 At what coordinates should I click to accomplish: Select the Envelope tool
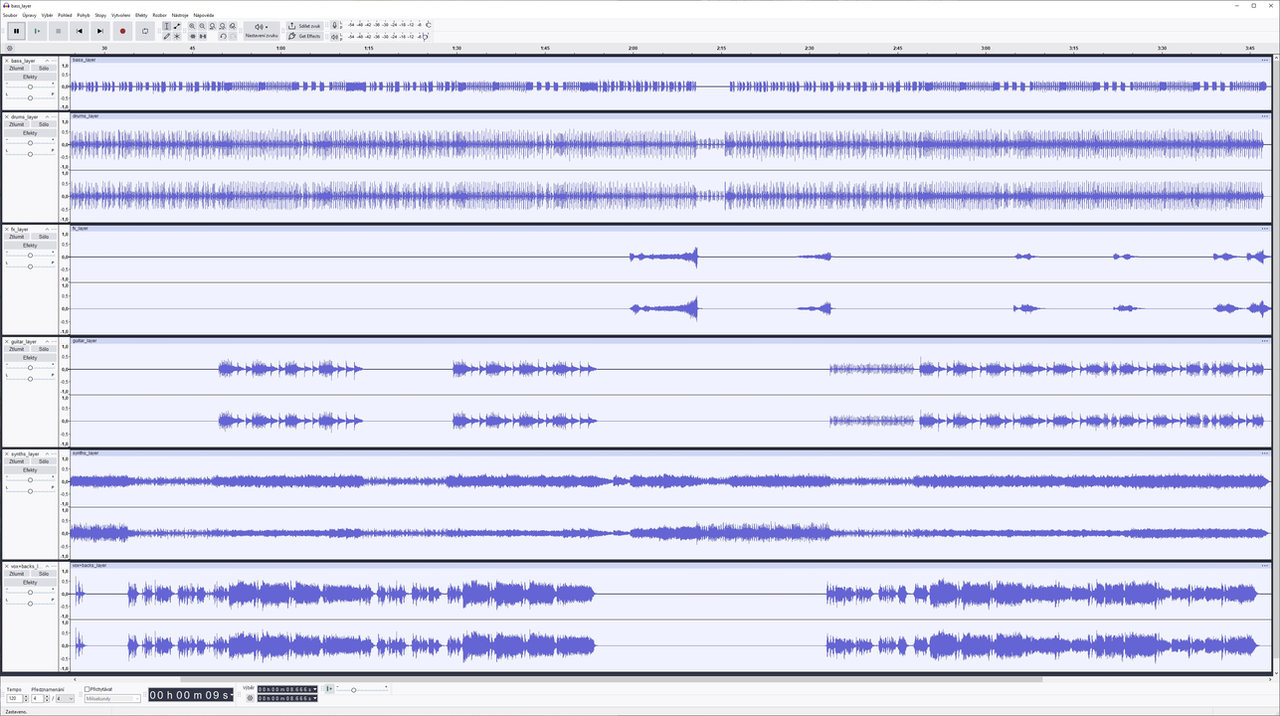click(177, 26)
